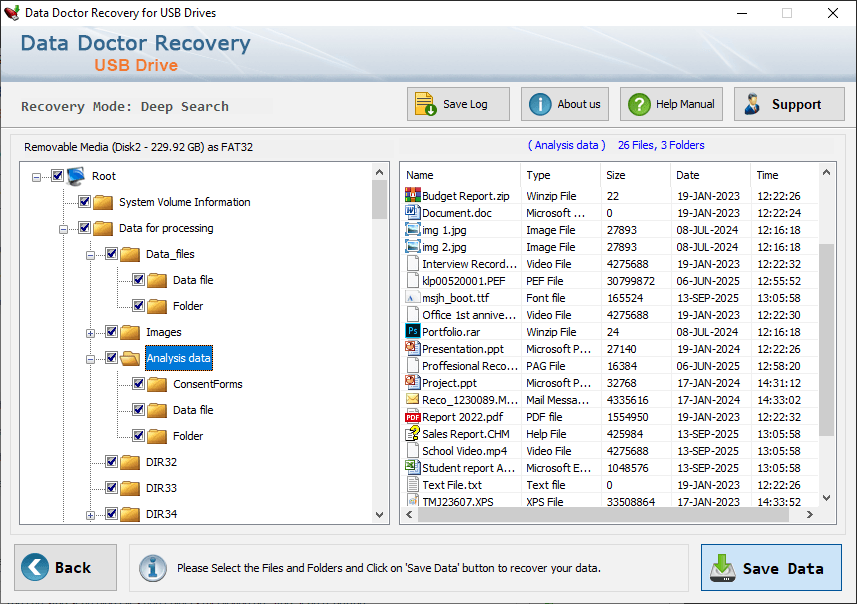The height and width of the screenshot is (604, 857).
Task: Click the img 1.jpg image icon
Action: coord(413,229)
